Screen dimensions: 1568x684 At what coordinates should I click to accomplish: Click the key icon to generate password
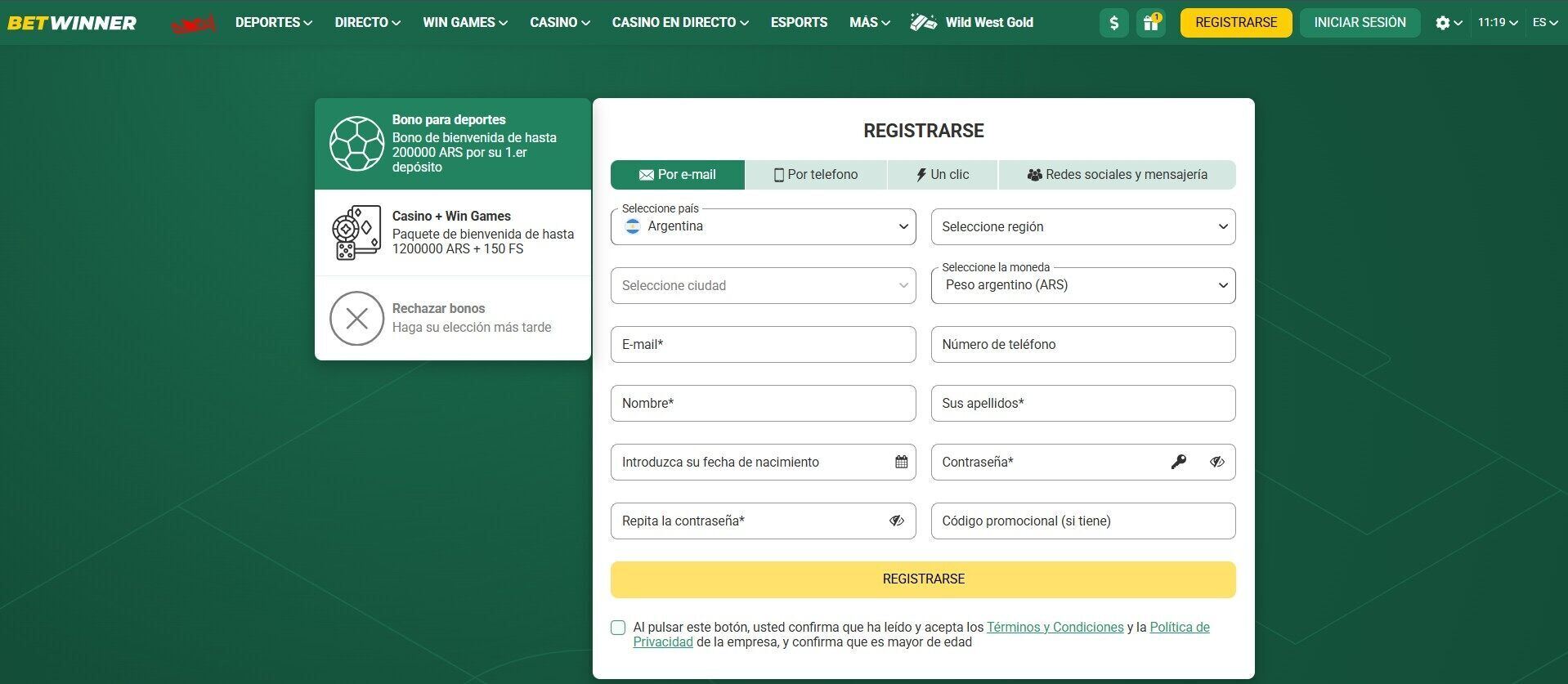click(x=1178, y=462)
